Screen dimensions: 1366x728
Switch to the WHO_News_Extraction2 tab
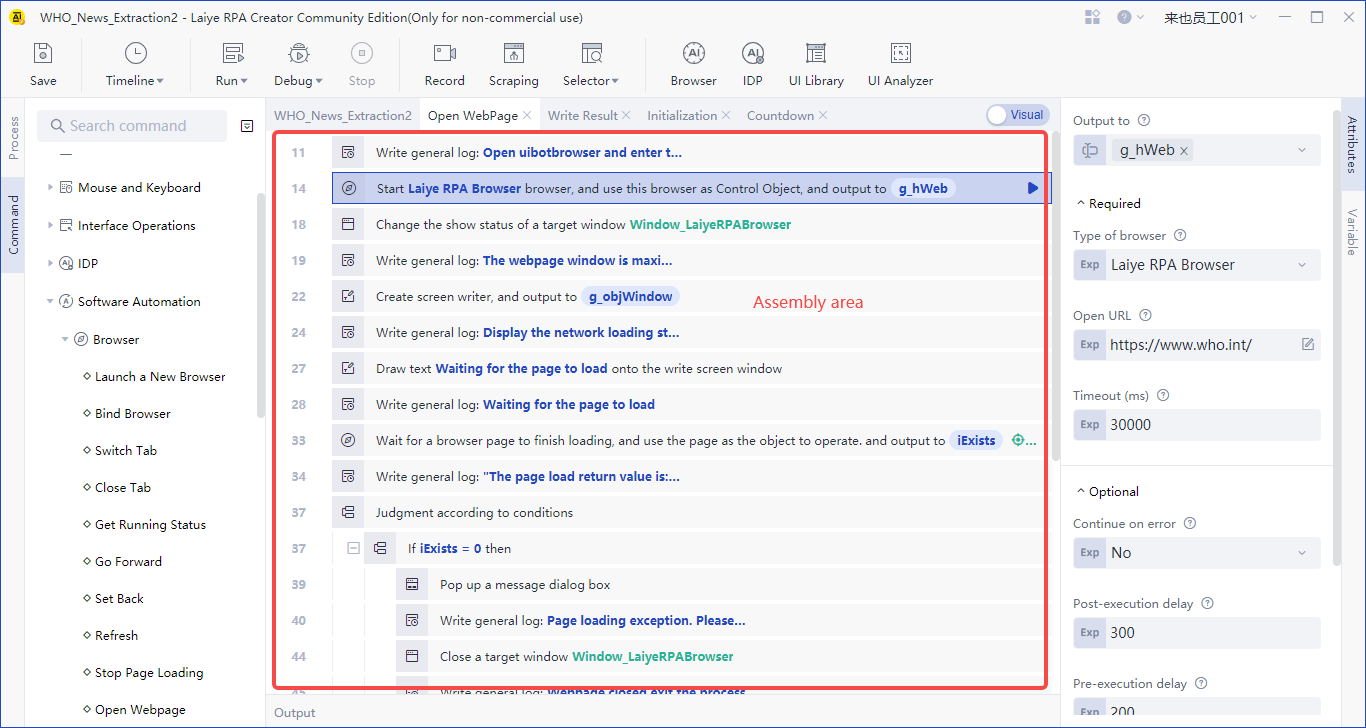click(343, 116)
